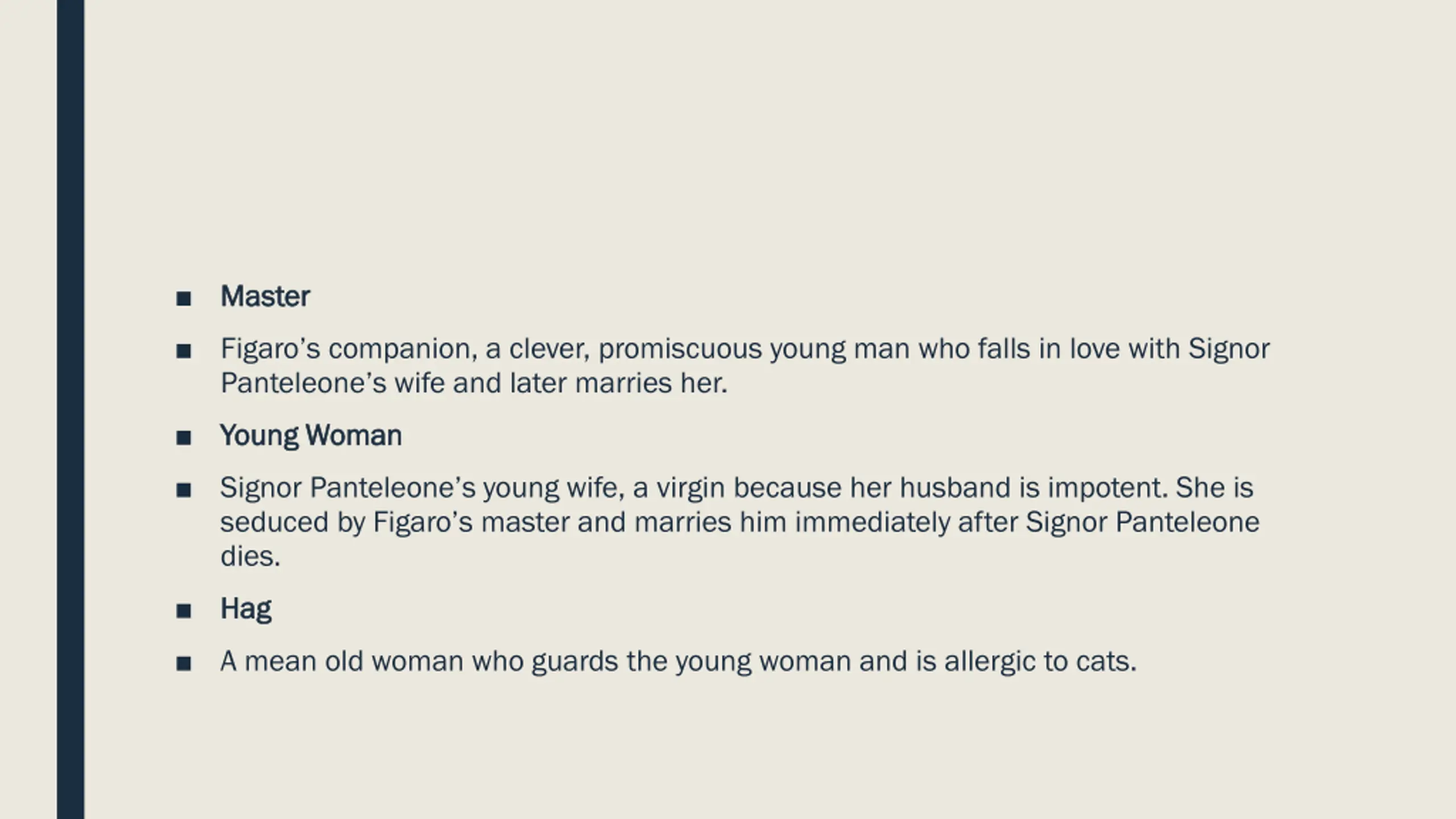Click the phrase later marries her
Viewport: 1456px width, 819px height.
619,383
